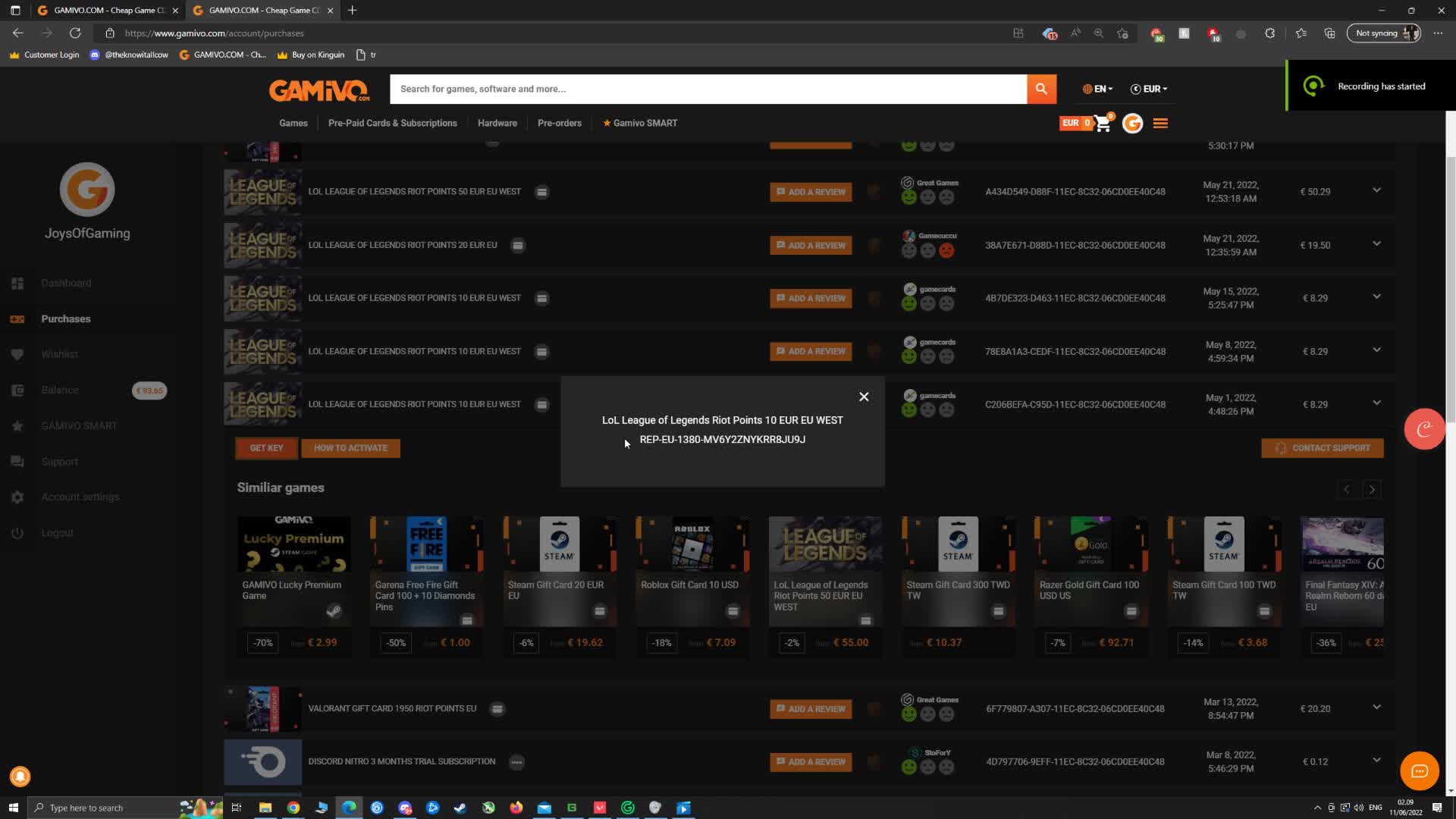1456x819 pixels.
Task: Open Roblox Gift Card 10 USD card
Action: [x=692, y=585]
